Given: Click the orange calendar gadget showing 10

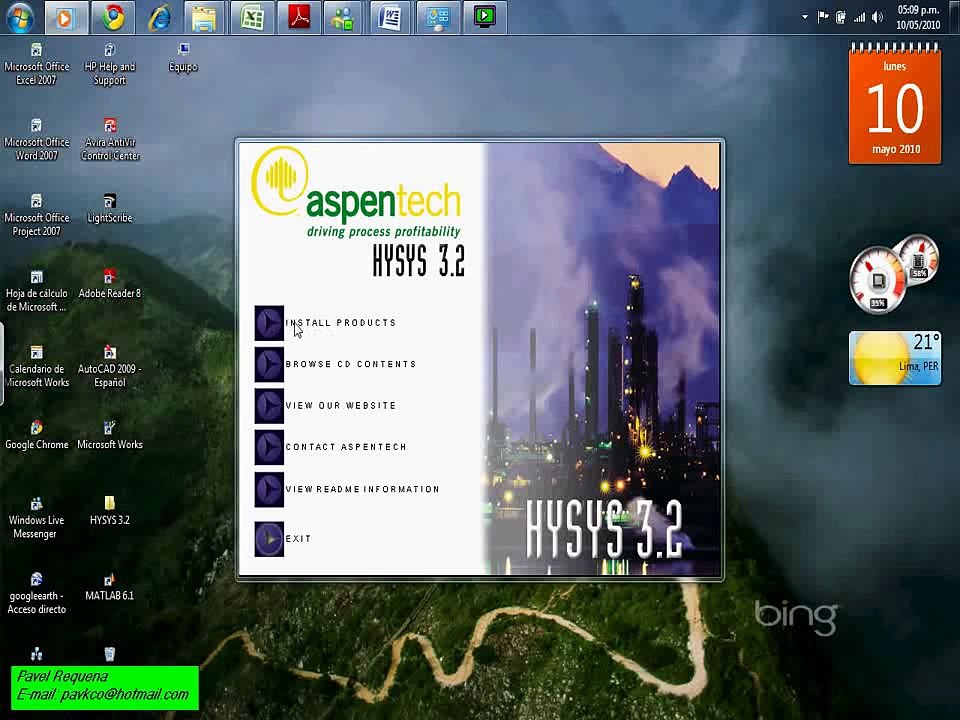Looking at the screenshot, I should [x=894, y=104].
